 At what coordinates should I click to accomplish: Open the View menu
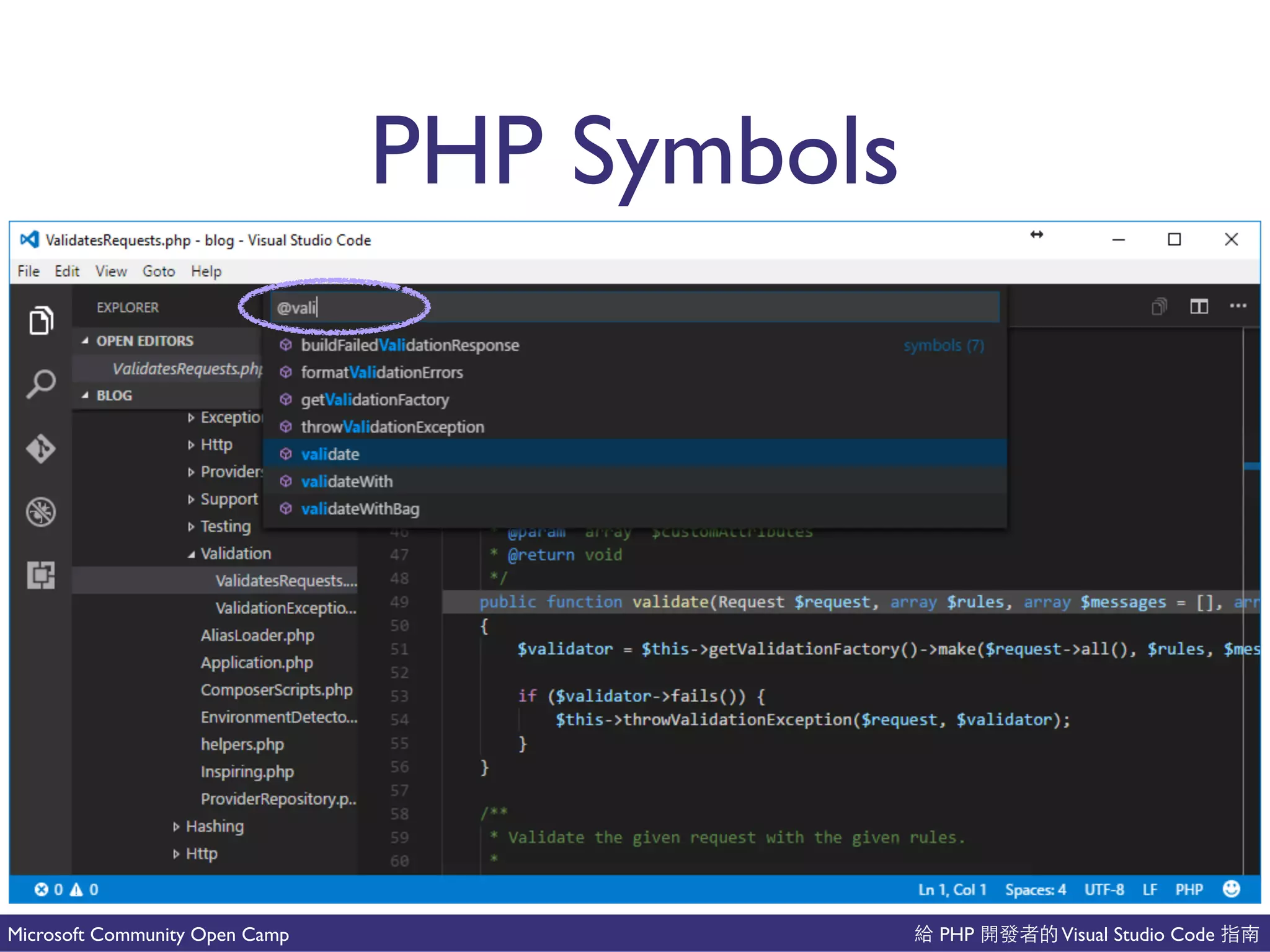(x=111, y=271)
